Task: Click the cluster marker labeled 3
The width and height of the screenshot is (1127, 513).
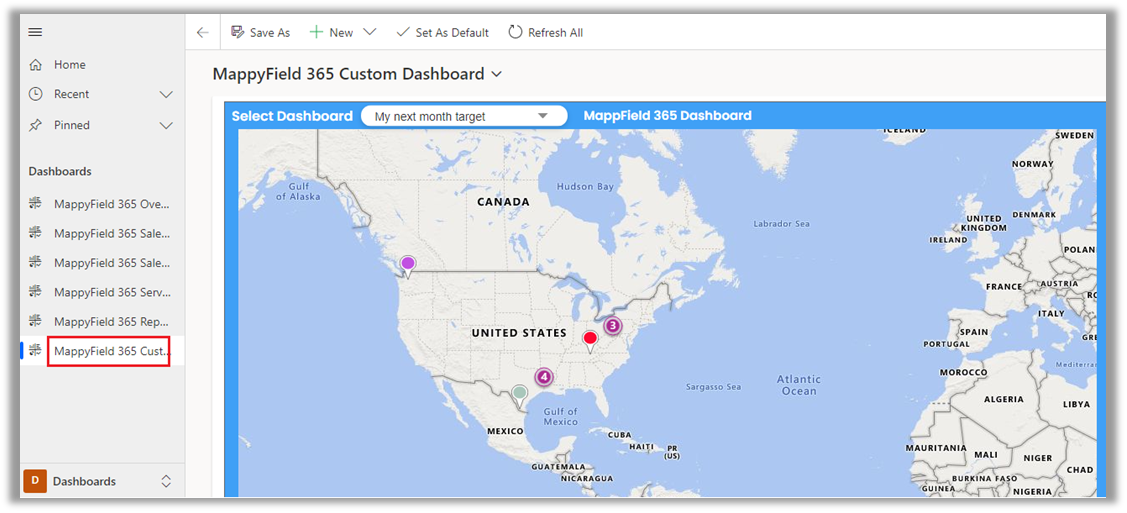Action: click(612, 326)
